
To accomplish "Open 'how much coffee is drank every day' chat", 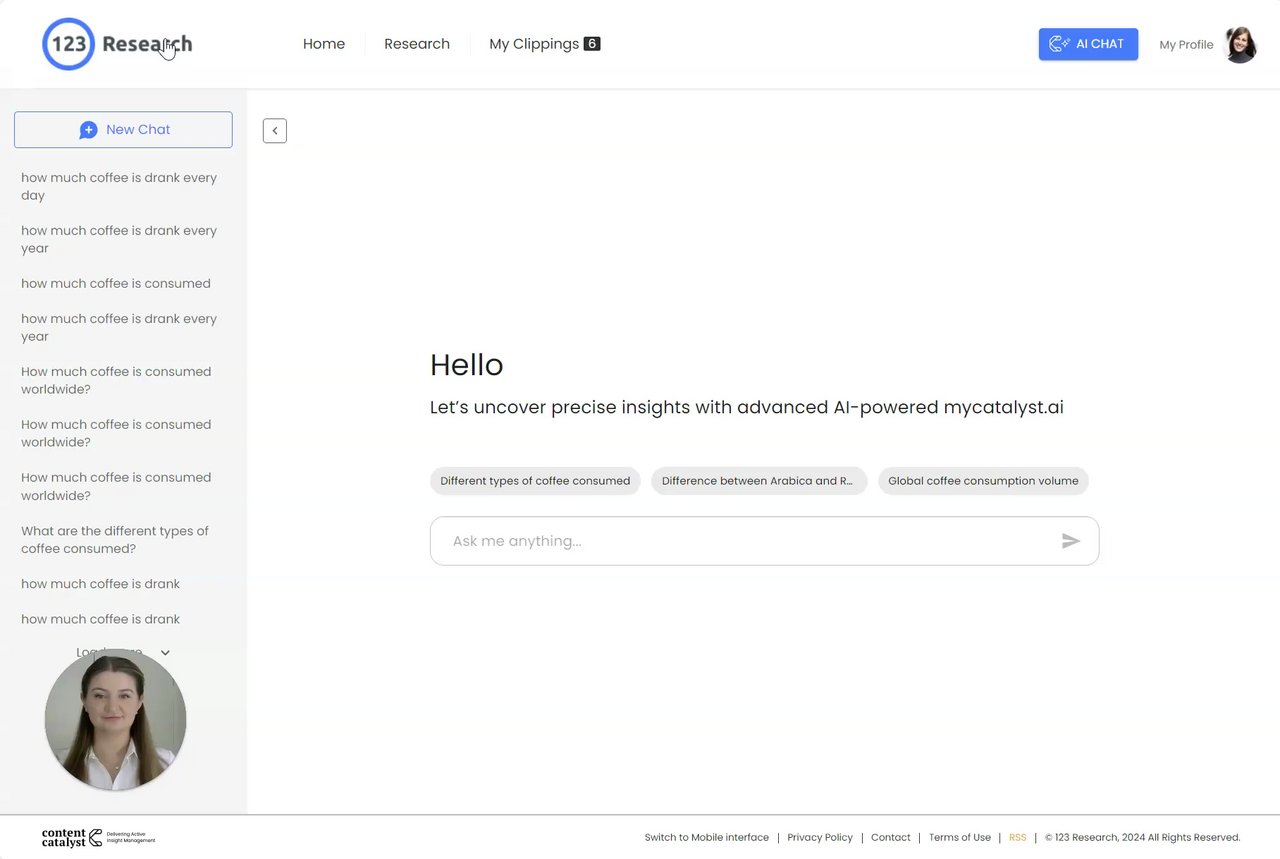I will (x=119, y=186).
